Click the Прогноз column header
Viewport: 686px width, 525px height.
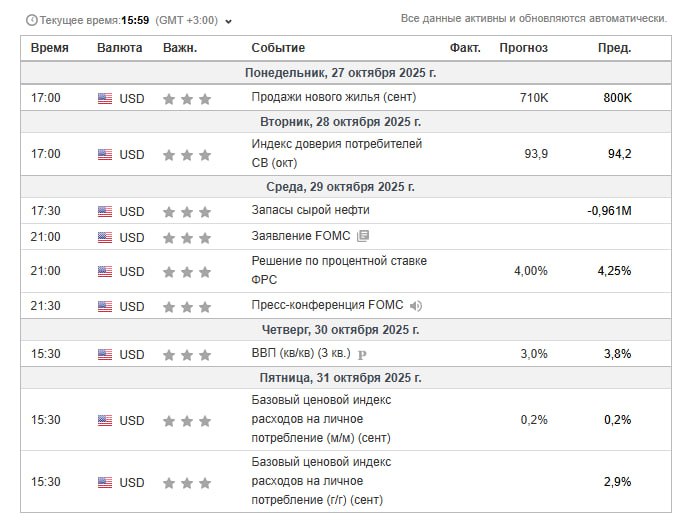[523, 48]
